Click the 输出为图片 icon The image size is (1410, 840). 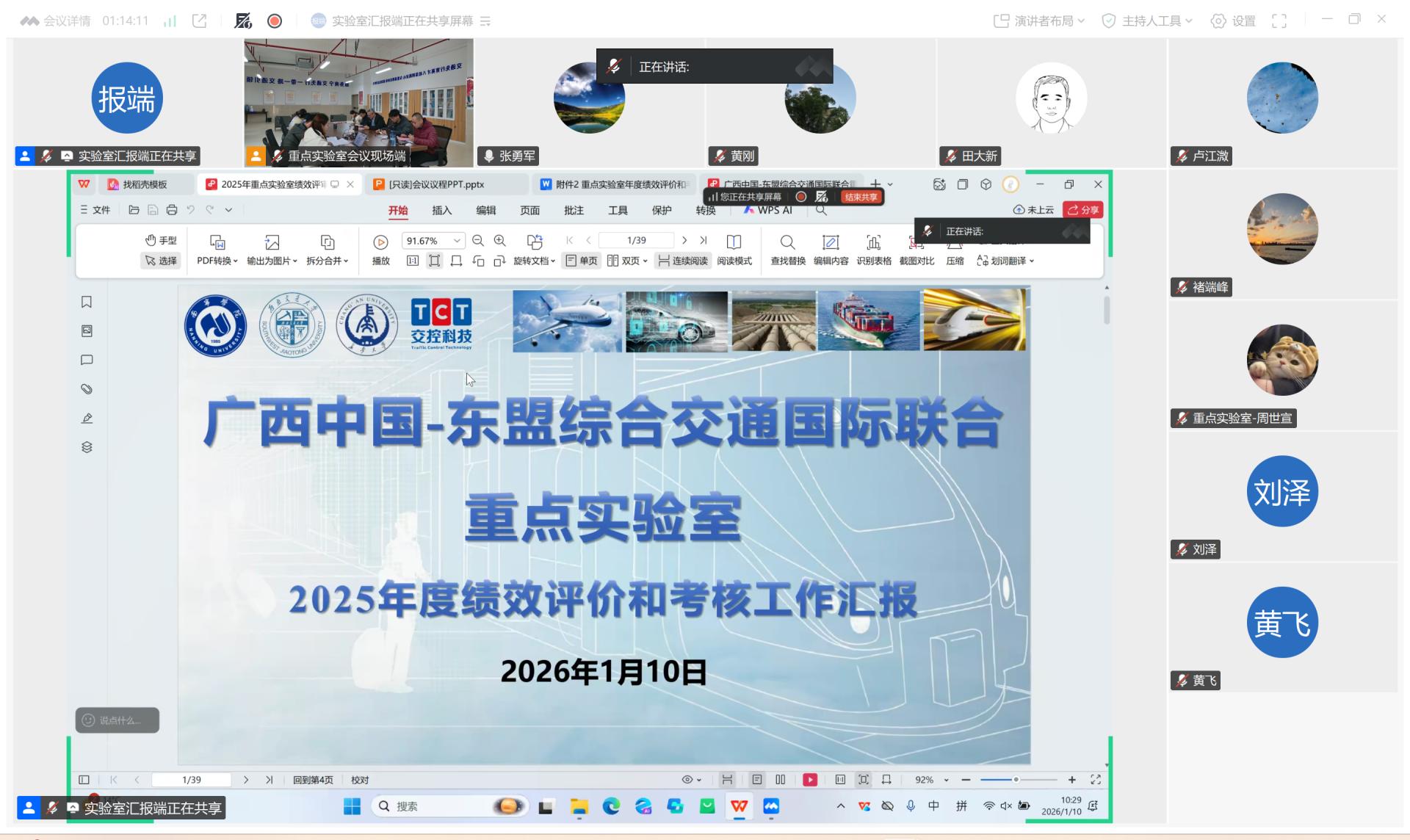272,242
